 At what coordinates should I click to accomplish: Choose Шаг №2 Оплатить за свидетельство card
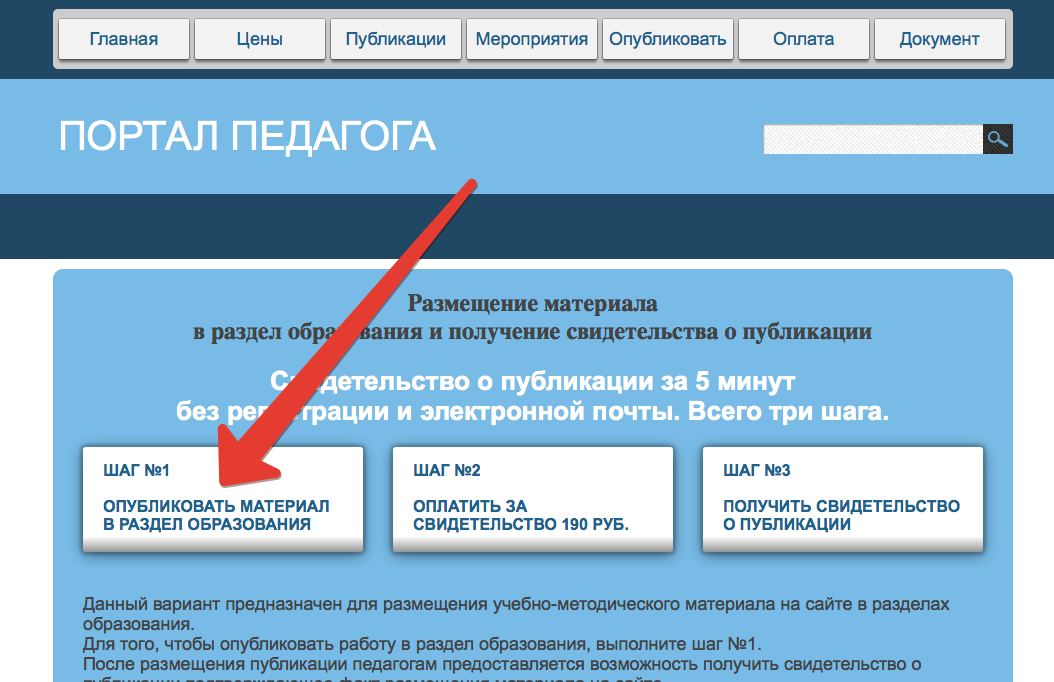tap(532, 499)
